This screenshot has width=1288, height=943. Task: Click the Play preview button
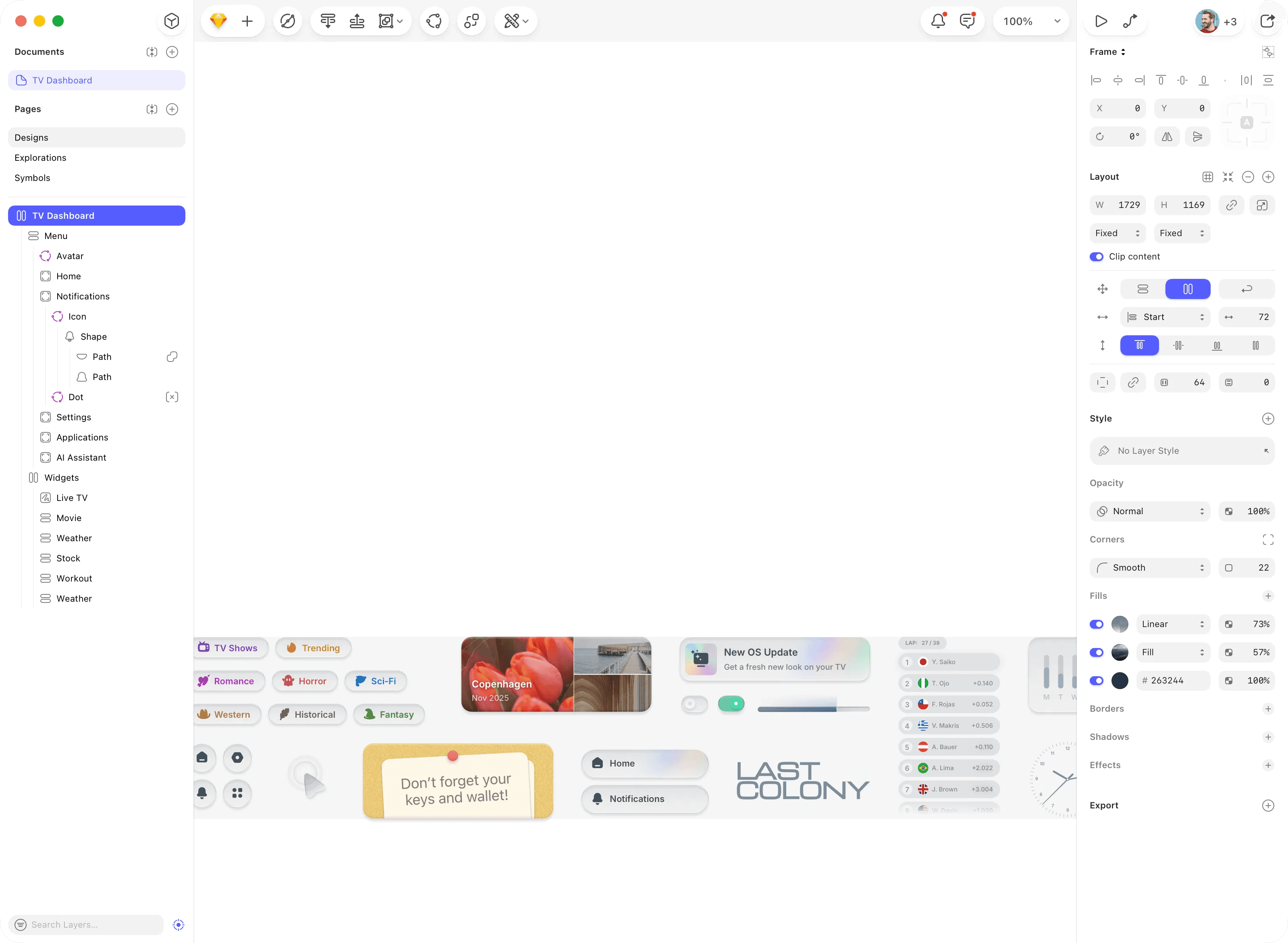[x=1101, y=21]
